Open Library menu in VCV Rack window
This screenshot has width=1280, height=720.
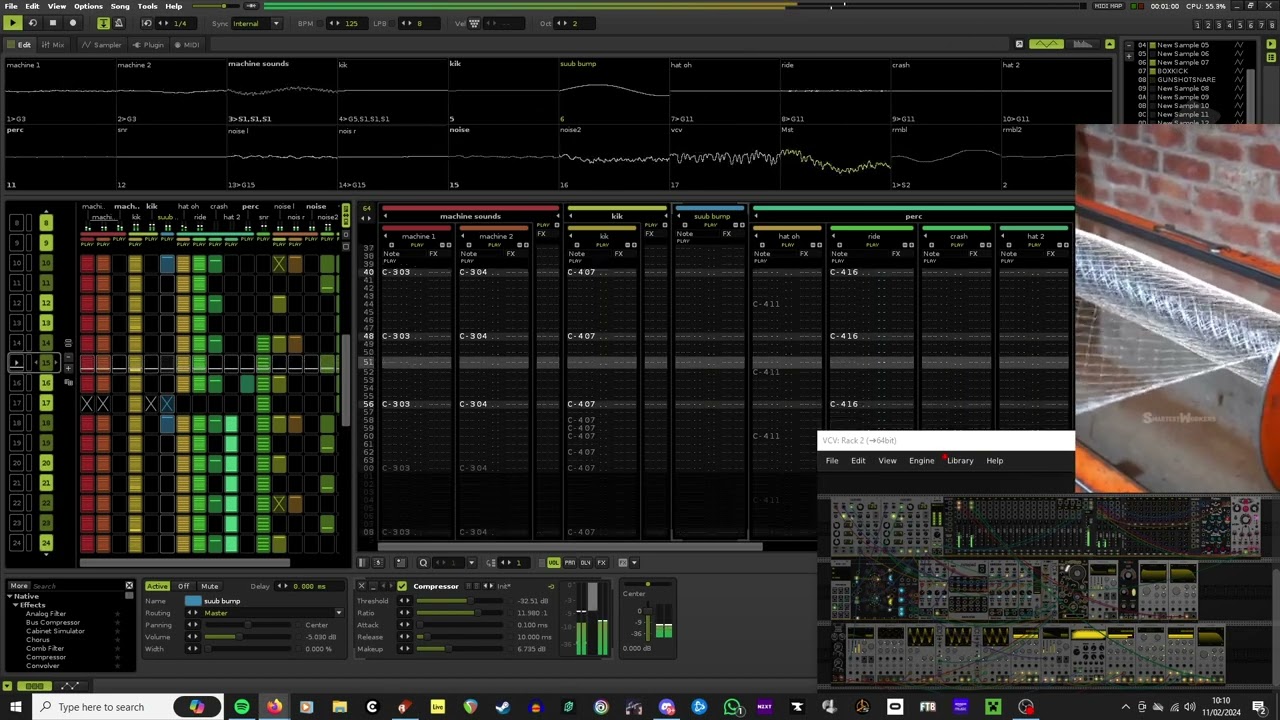click(960, 461)
